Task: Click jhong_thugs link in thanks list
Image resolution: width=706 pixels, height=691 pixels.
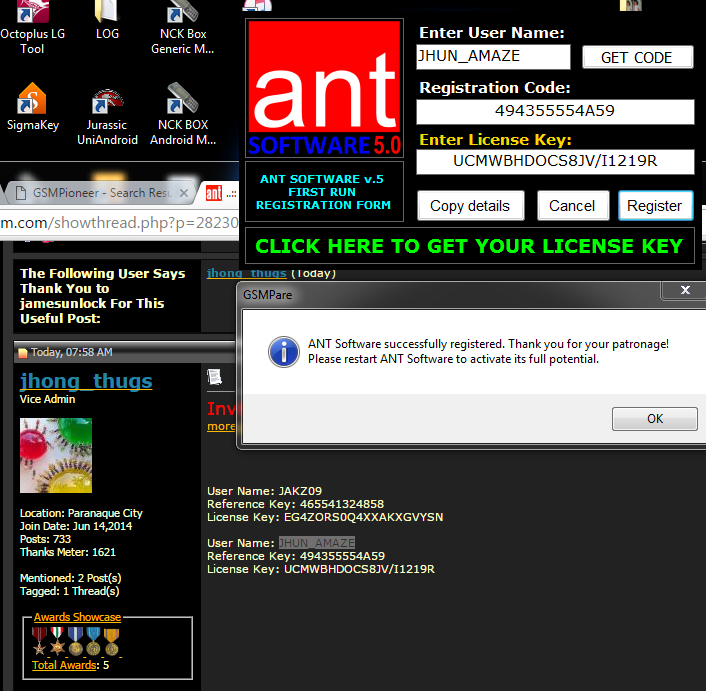Action: pos(246,273)
